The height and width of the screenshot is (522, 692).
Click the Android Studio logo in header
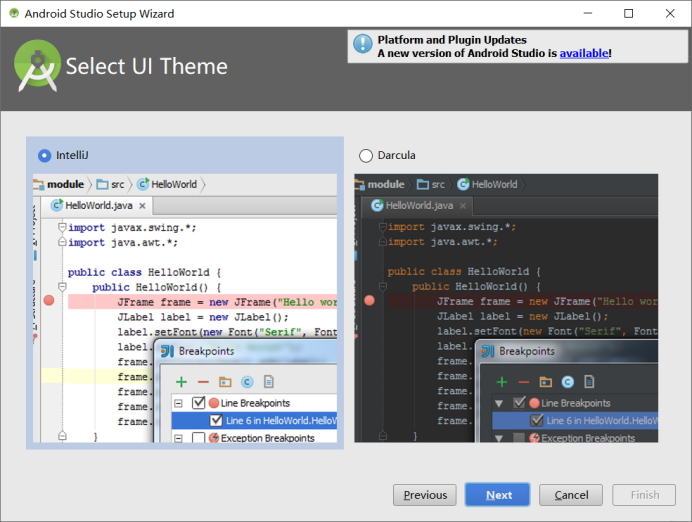click(38, 65)
